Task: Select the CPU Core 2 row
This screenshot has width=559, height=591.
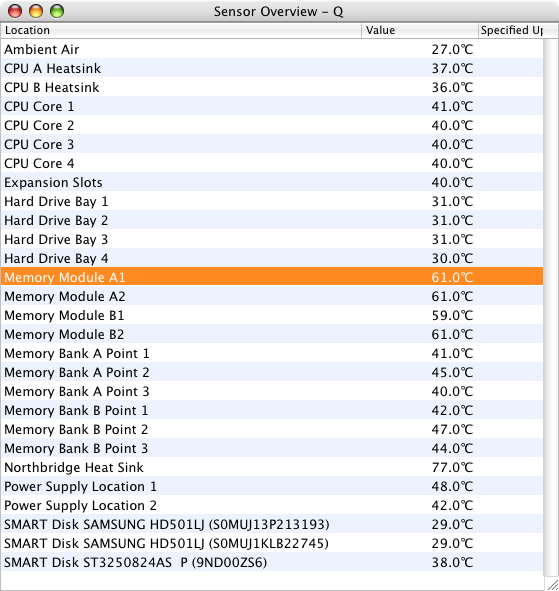Action: (x=272, y=125)
